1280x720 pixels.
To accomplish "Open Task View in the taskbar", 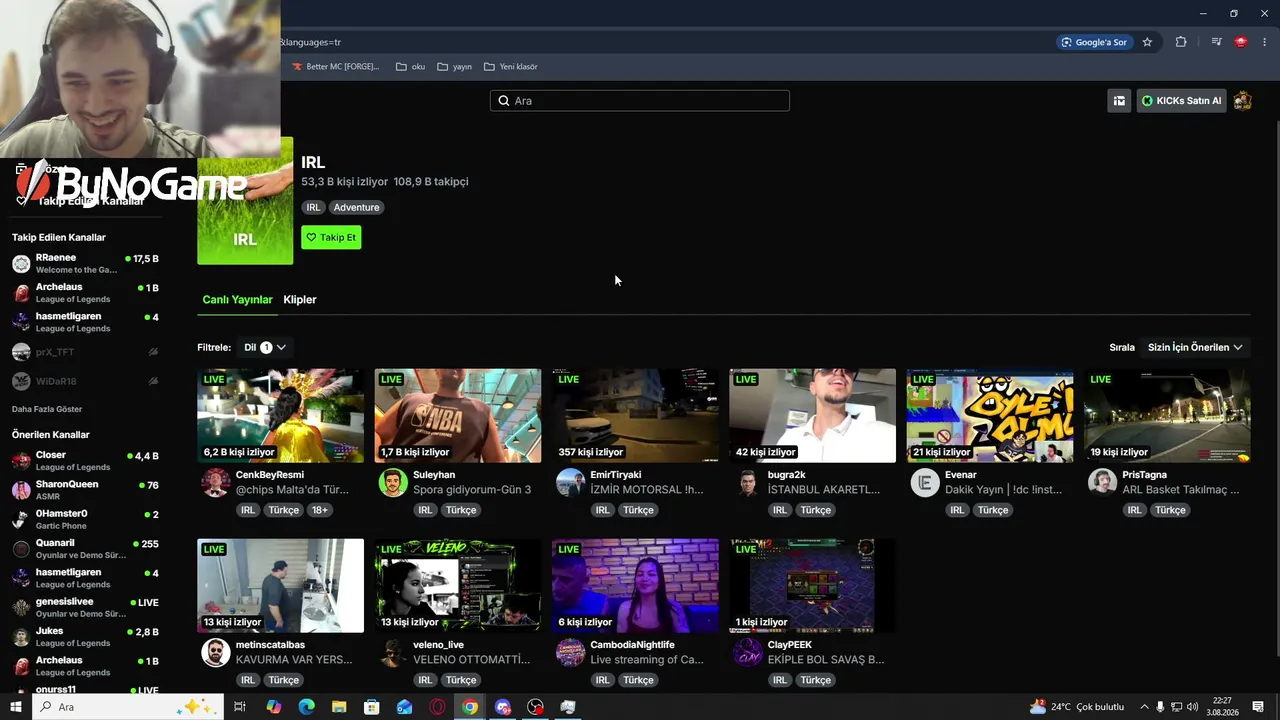I will [x=240, y=707].
